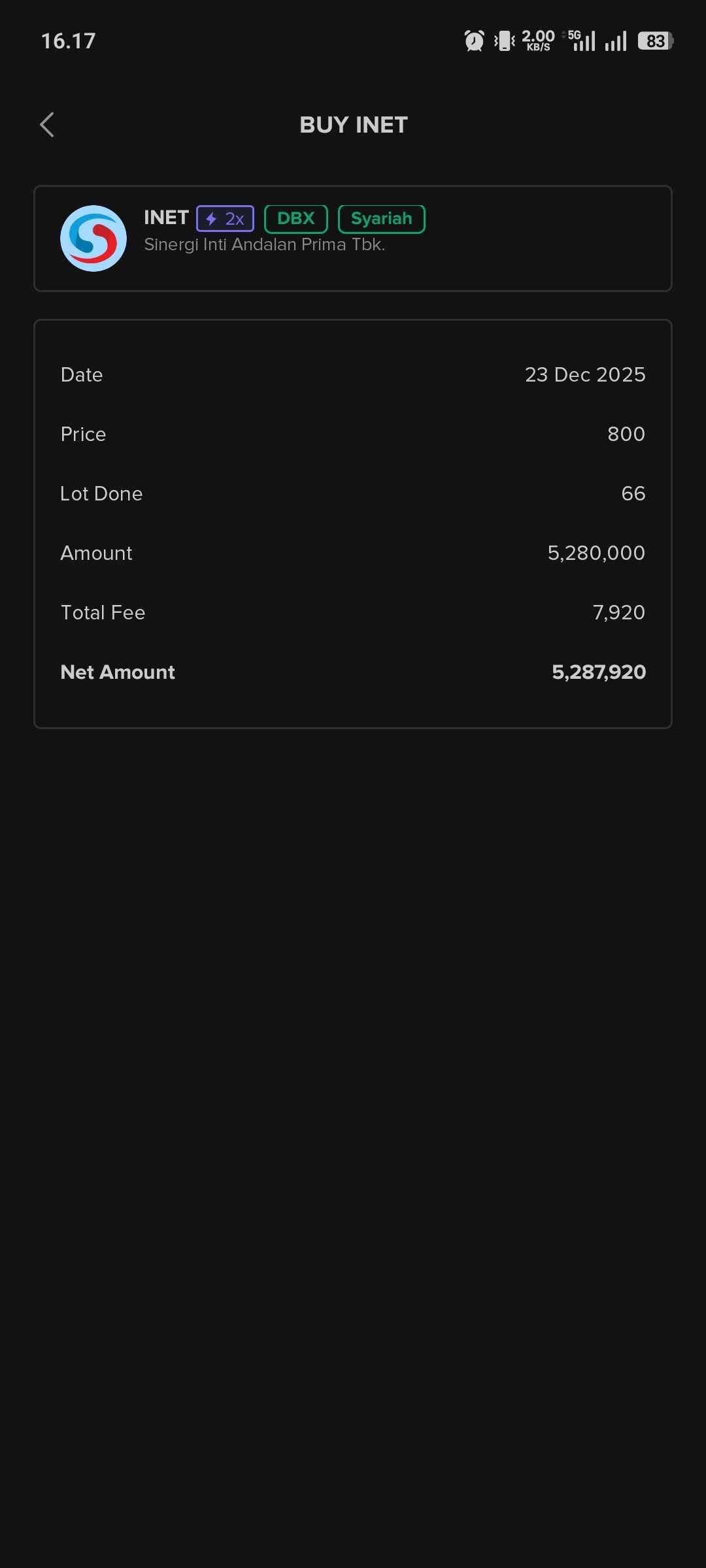Tap the Total Fee value 7,920

click(x=618, y=612)
